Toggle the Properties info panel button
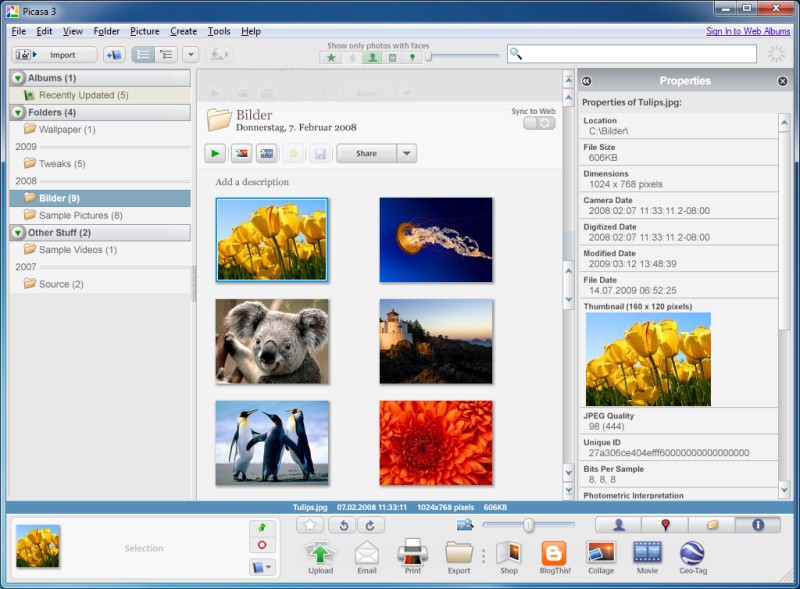Viewport: 800px width, 589px height. [x=758, y=525]
